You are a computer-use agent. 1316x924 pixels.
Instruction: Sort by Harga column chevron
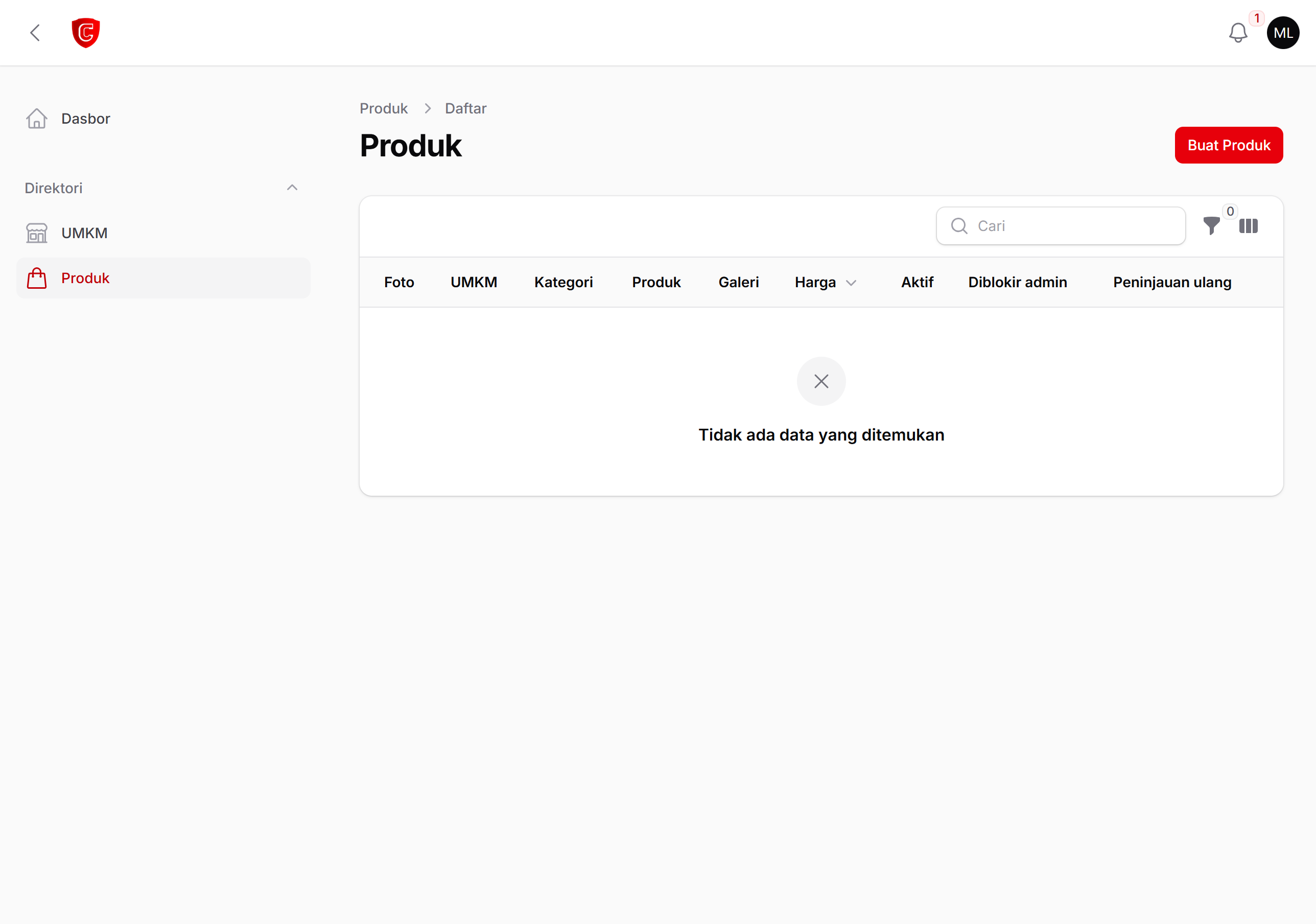point(851,283)
